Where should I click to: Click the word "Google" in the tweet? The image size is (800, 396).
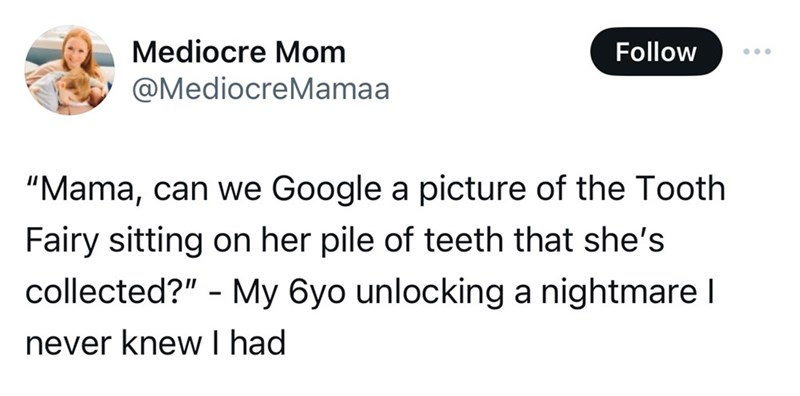click(x=326, y=191)
